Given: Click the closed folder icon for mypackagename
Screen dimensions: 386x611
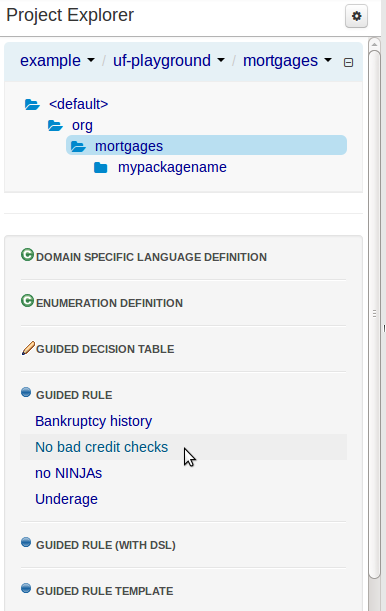Looking at the screenshot, I should [x=100, y=168].
